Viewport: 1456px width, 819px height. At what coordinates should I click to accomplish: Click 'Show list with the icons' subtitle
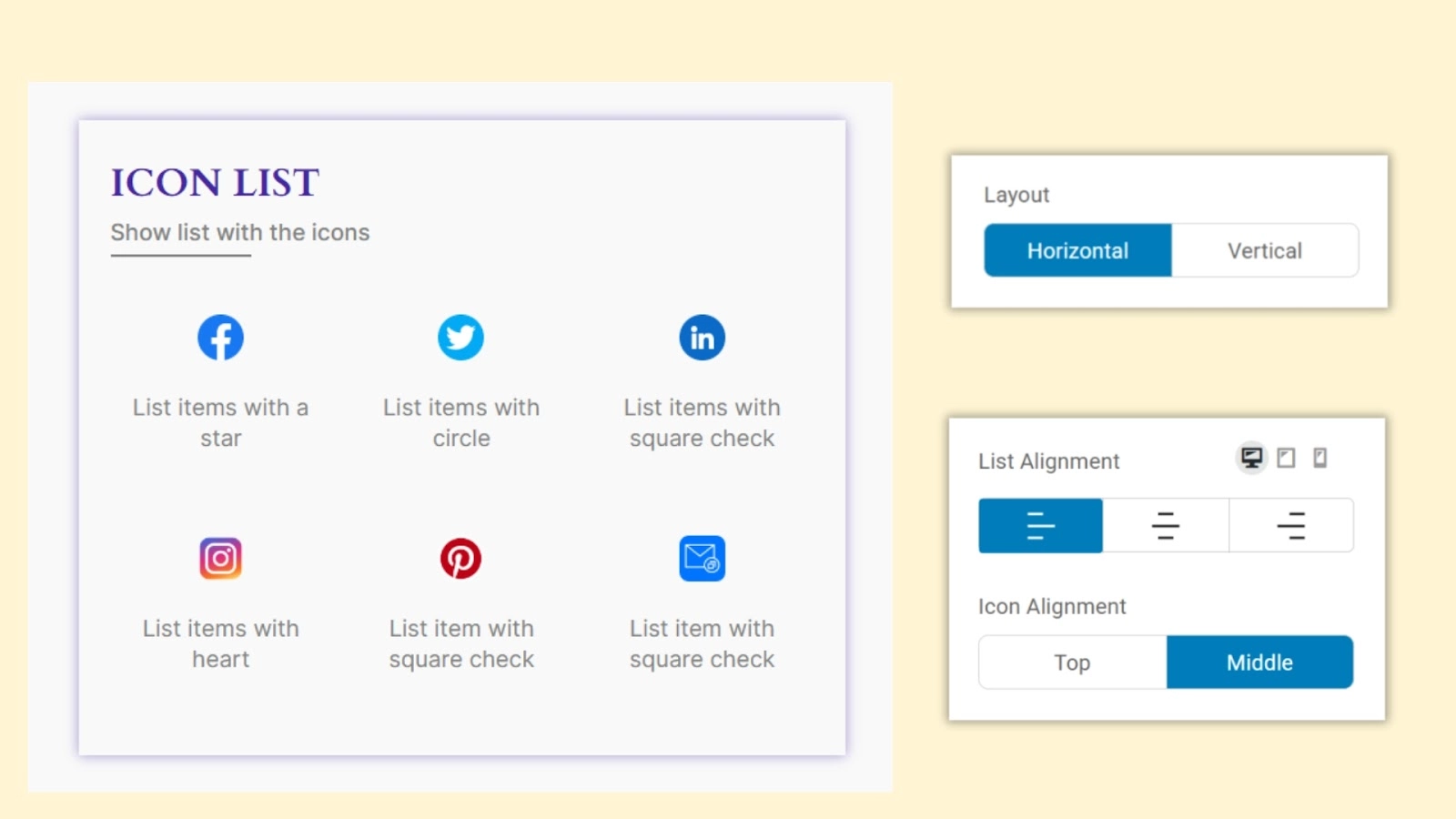pos(240,232)
